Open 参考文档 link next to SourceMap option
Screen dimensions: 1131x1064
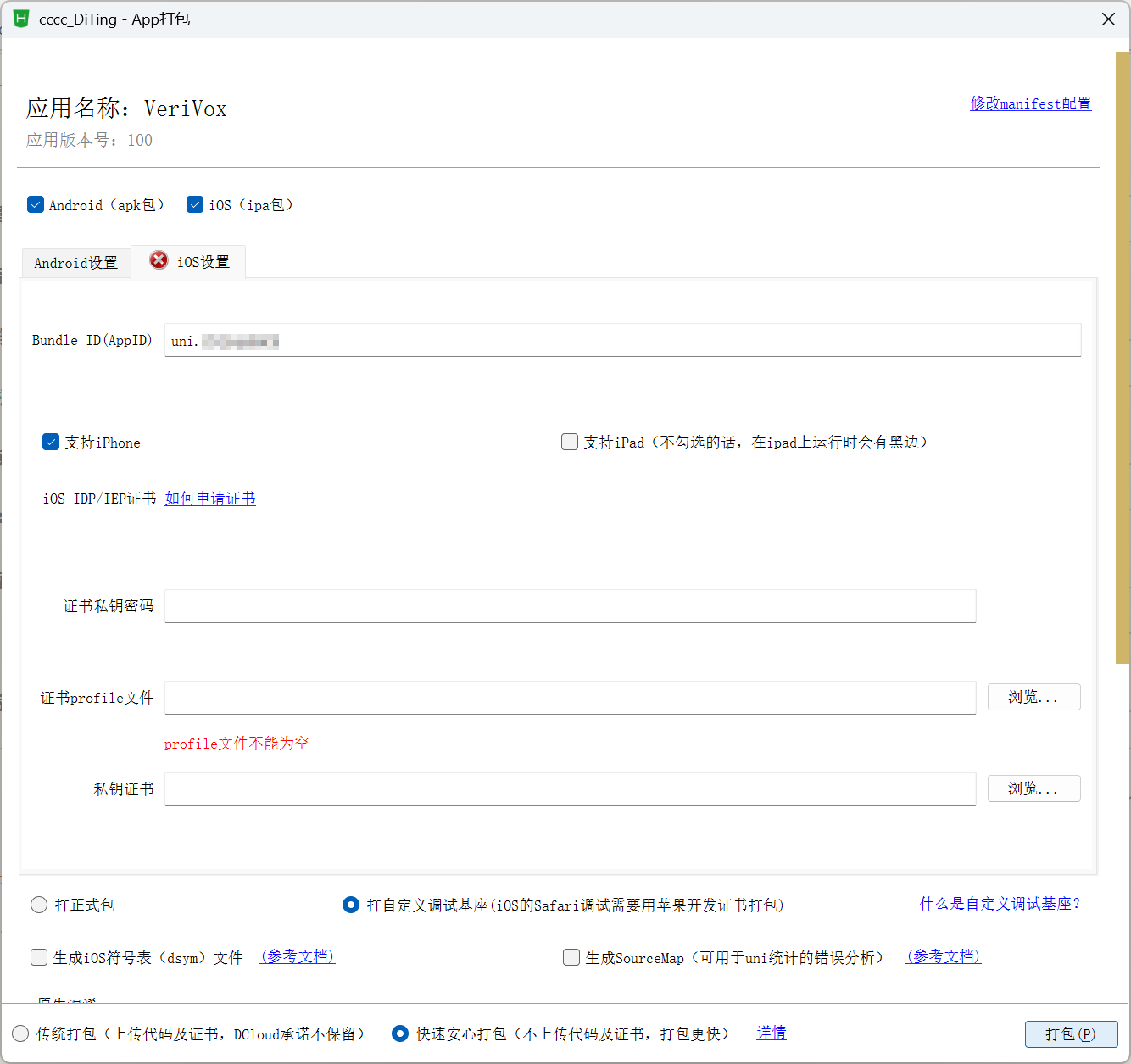point(944,956)
